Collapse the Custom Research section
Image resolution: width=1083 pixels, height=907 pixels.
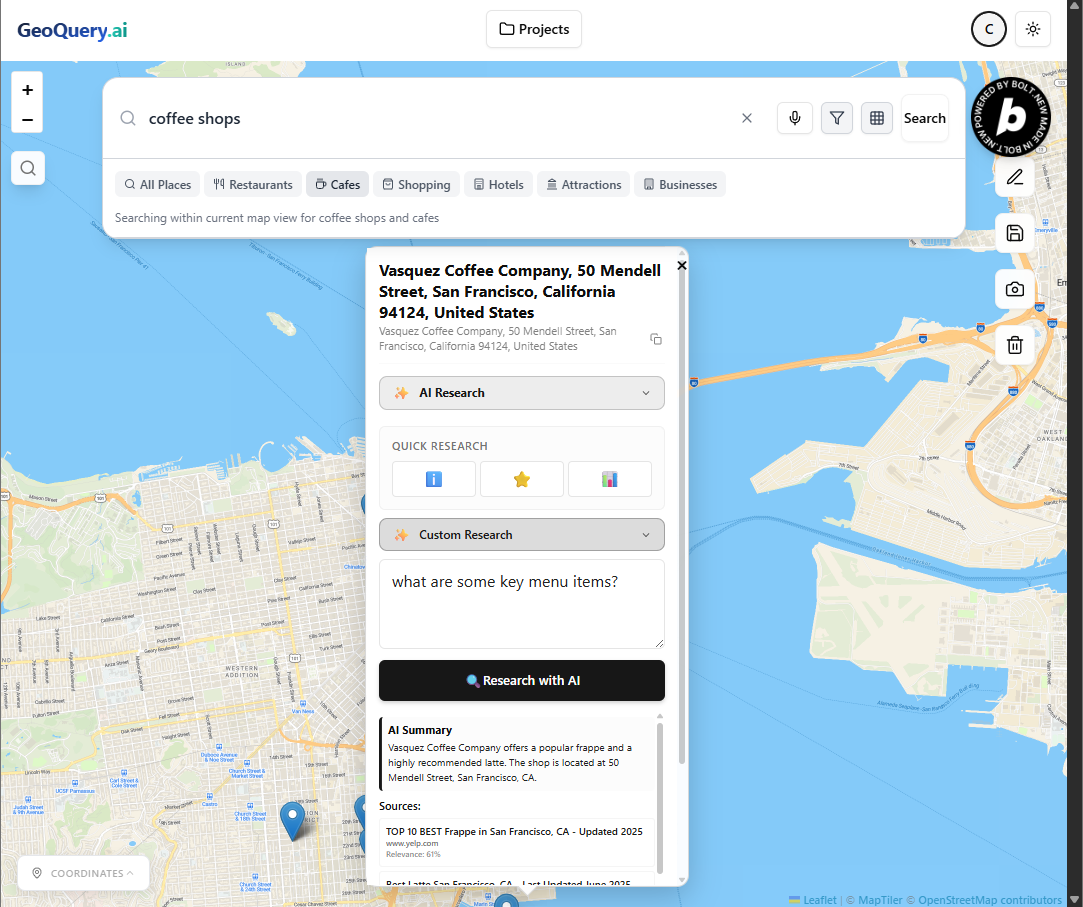(521, 535)
